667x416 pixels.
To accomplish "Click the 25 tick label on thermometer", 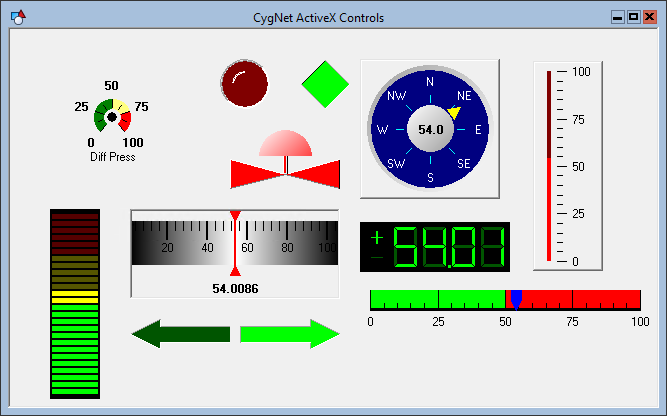I will pos(578,214).
